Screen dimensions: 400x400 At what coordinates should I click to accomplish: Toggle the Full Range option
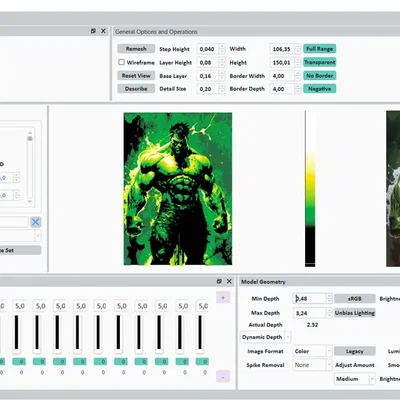point(319,49)
